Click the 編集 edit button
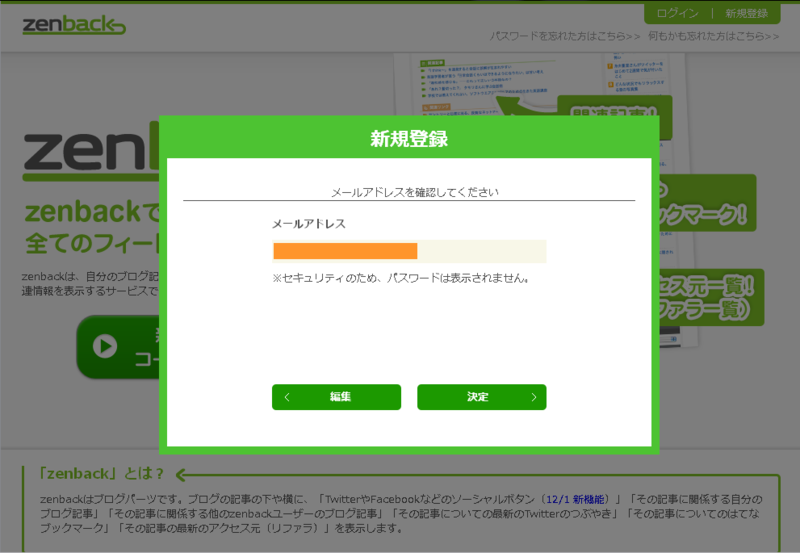 [x=336, y=397]
